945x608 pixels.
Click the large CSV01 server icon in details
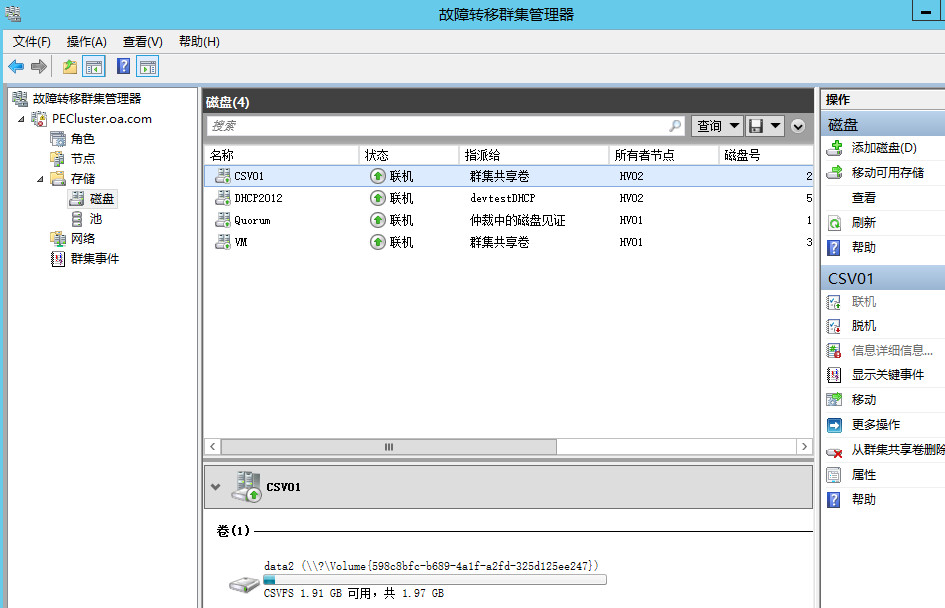coord(246,487)
